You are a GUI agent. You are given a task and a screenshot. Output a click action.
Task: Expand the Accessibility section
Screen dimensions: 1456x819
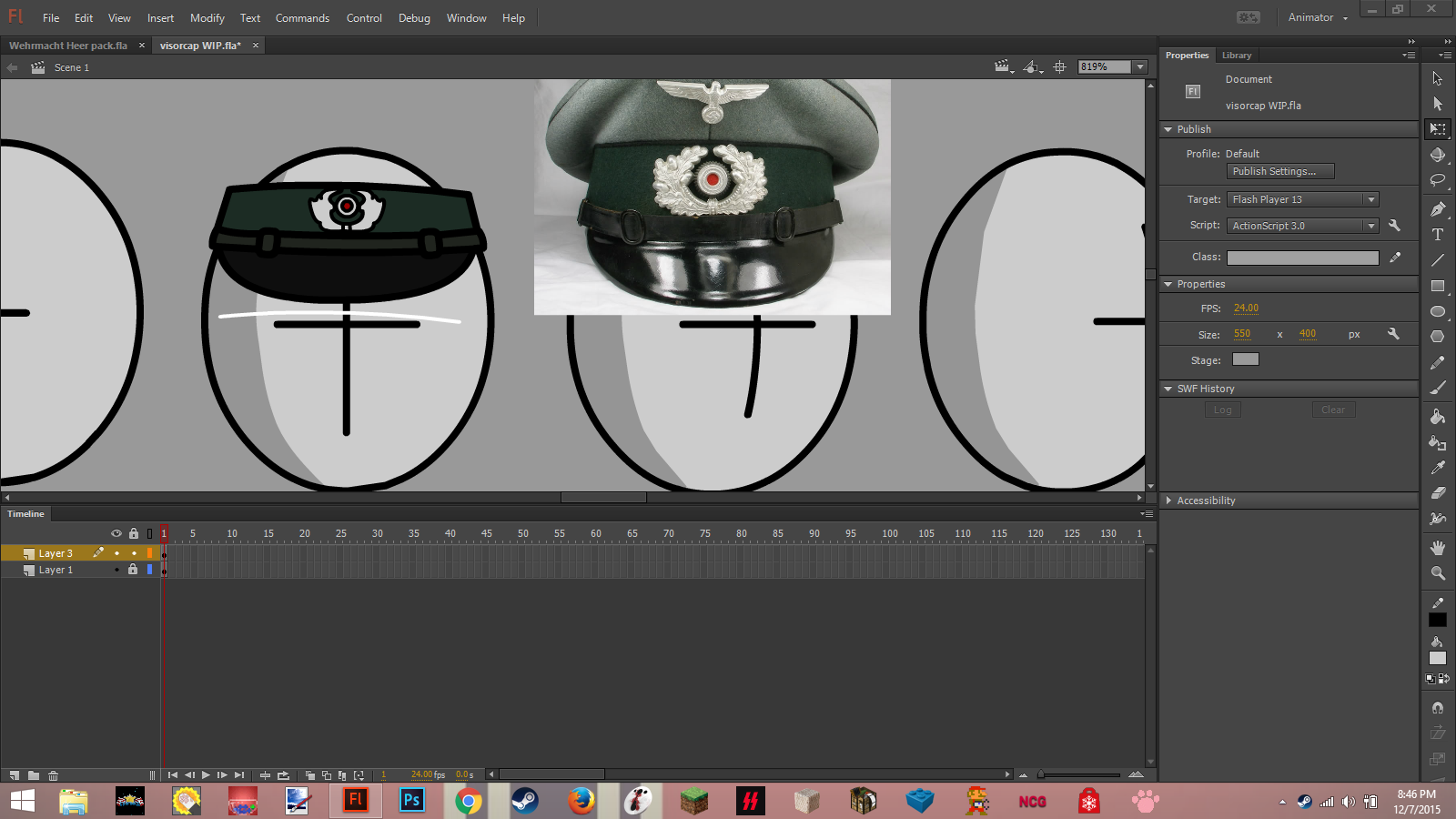tap(1168, 500)
